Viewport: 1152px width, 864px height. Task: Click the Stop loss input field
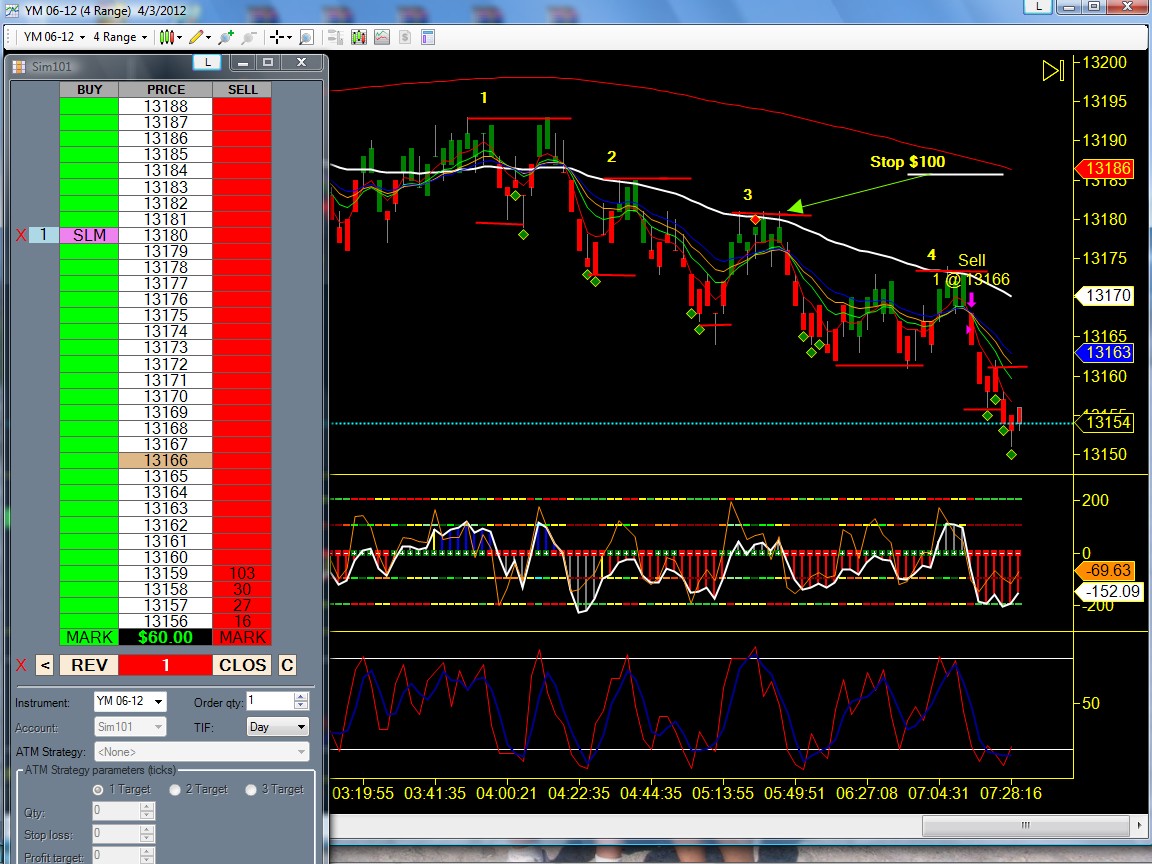[x=116, y=833]
